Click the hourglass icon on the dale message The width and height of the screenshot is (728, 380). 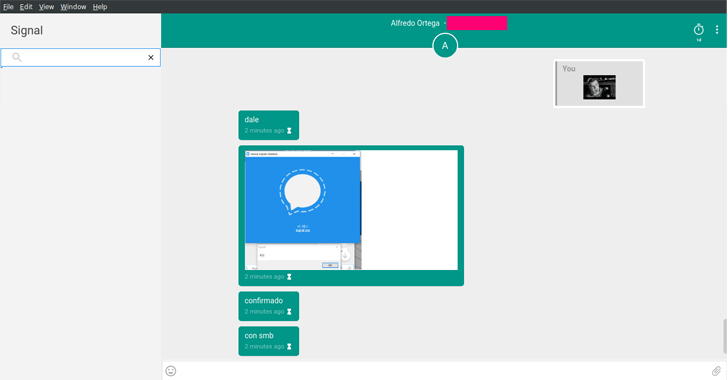pyautogui.click(x=289, y=131)
